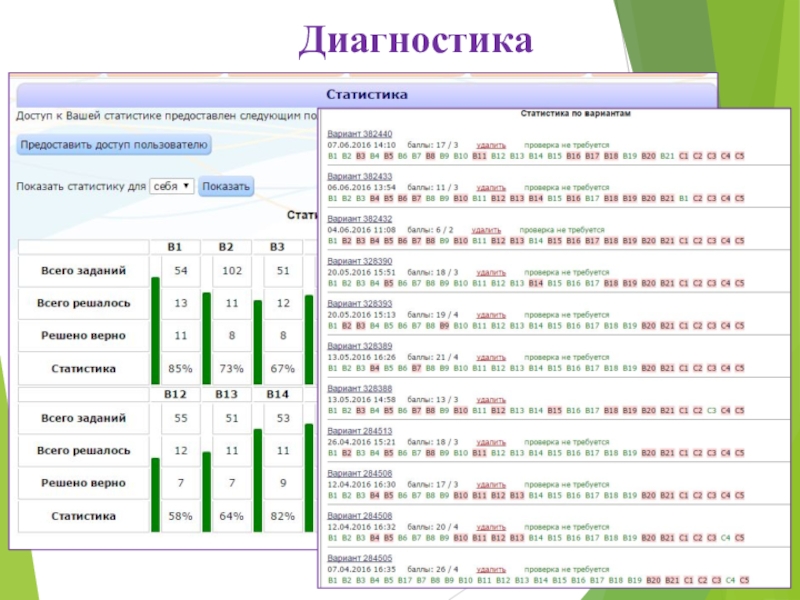This screenshot has height=600, width=800.
Task: Click 'удалить' for variant 328388
Action: click(x=491, y=399)
